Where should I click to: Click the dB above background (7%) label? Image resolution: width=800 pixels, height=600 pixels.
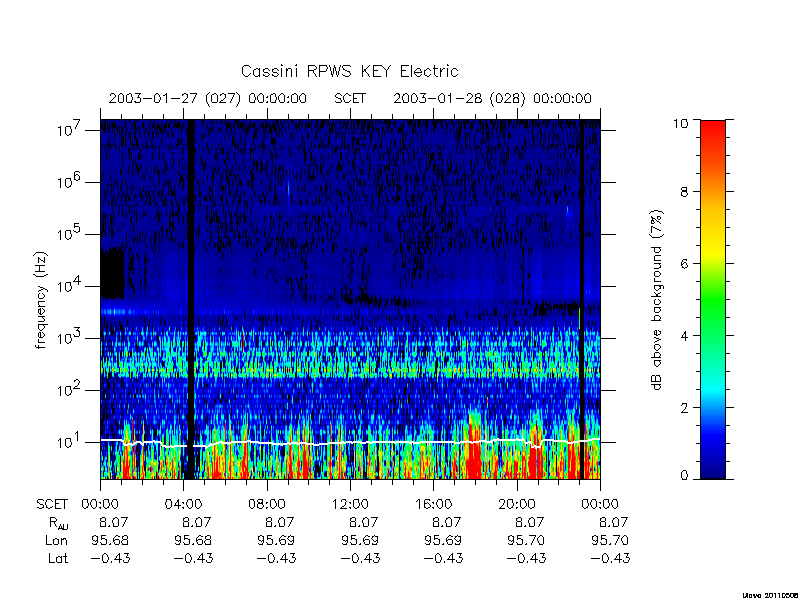click(x=657, y=300)
